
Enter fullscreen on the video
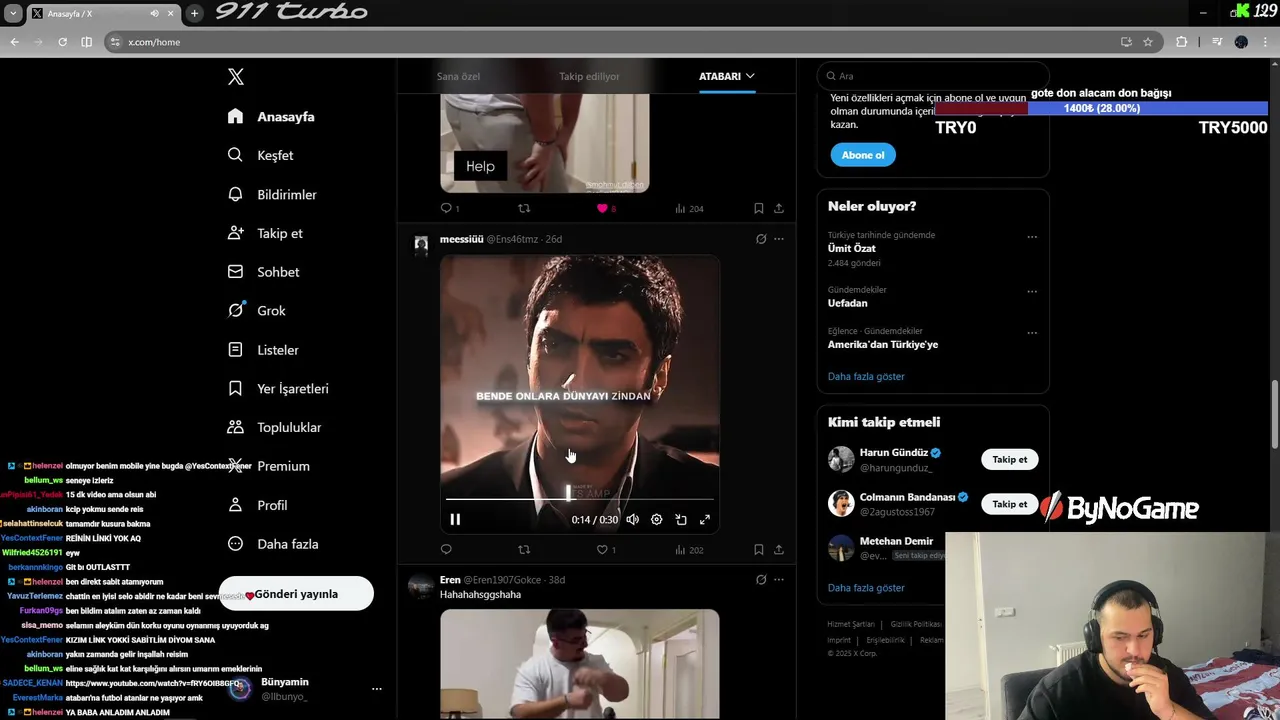[705, 519]
